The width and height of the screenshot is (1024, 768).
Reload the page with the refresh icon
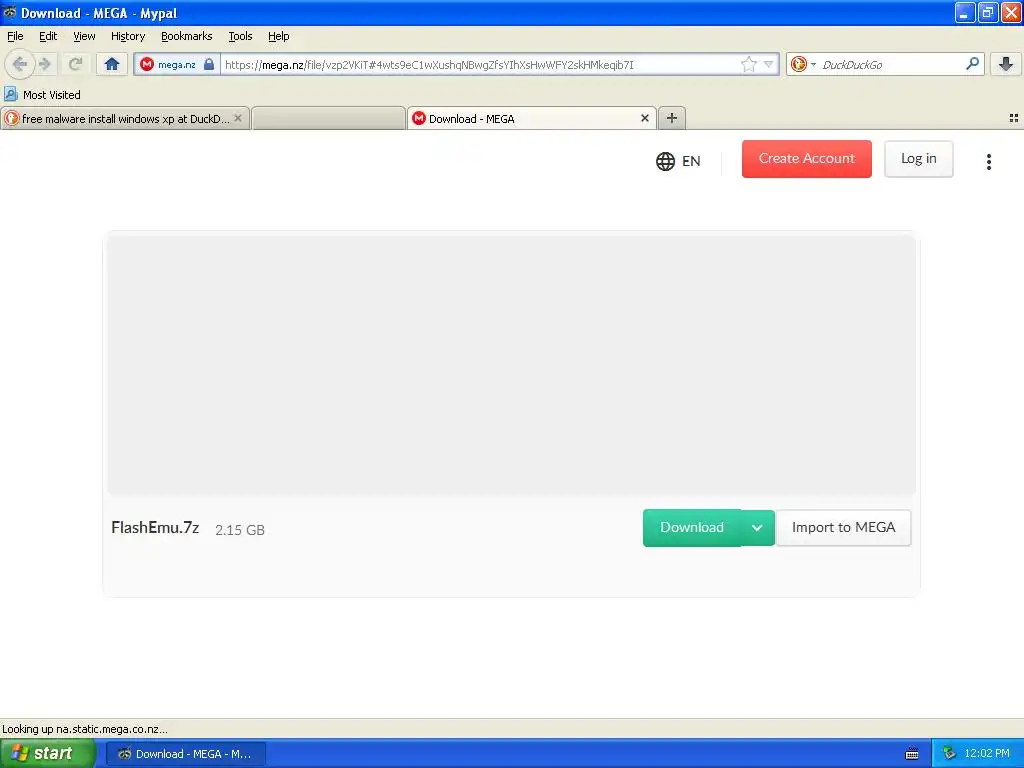75,64
